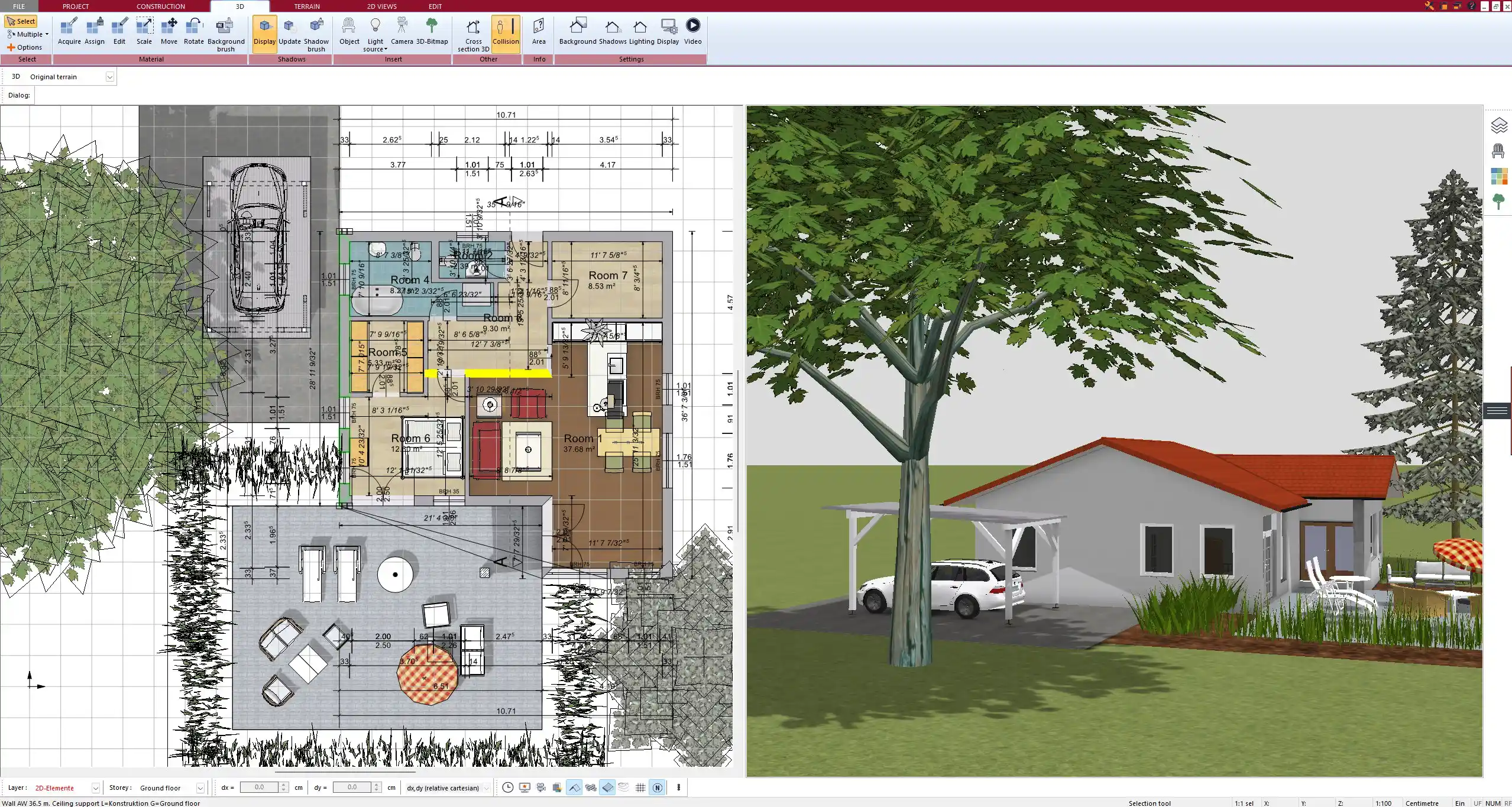
Task: Open the CONSTRUCTION ribbon tab
Action: tap(161, 7)
